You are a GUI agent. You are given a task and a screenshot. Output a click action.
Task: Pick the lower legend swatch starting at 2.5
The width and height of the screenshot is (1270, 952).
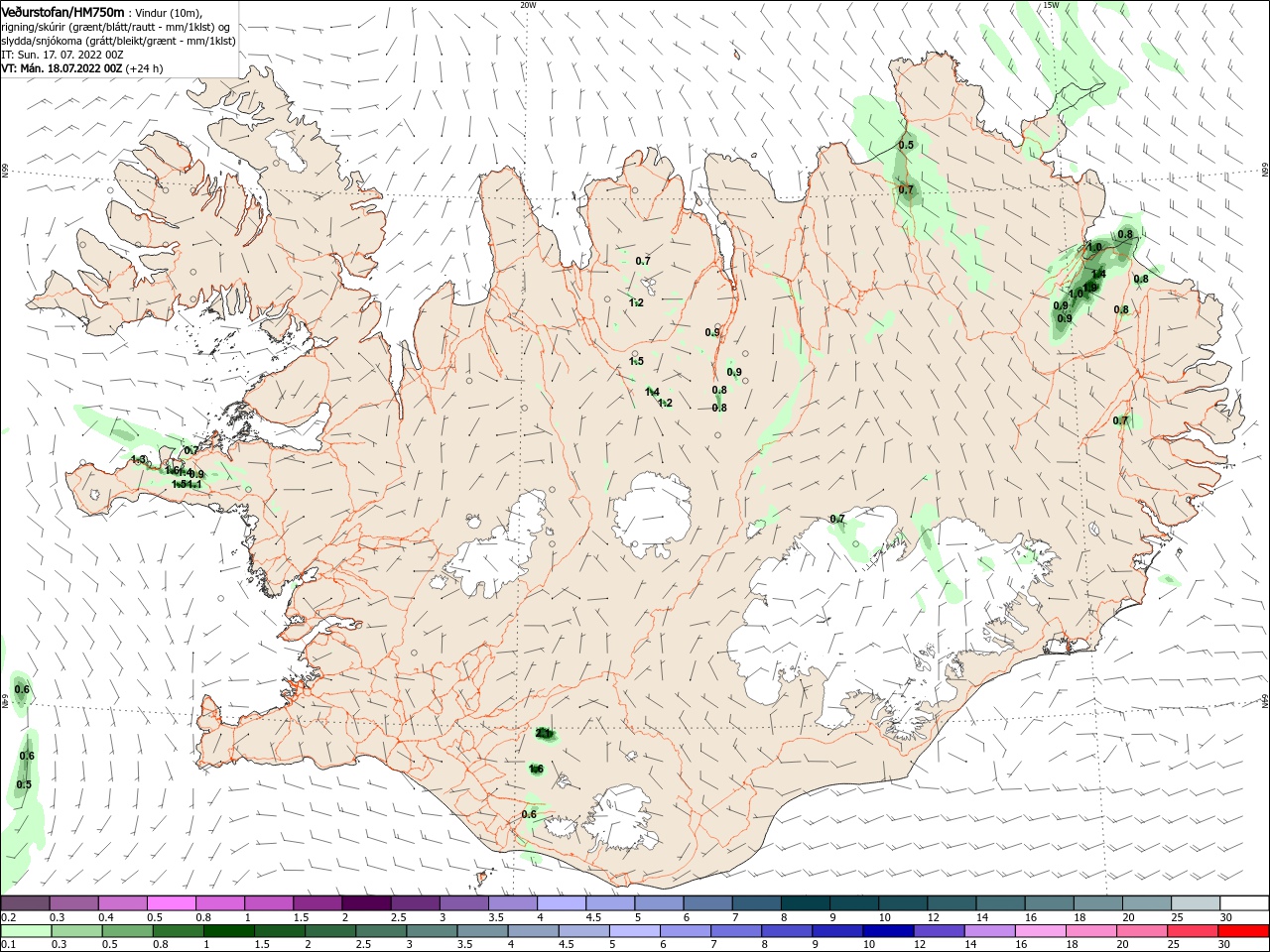380,931
